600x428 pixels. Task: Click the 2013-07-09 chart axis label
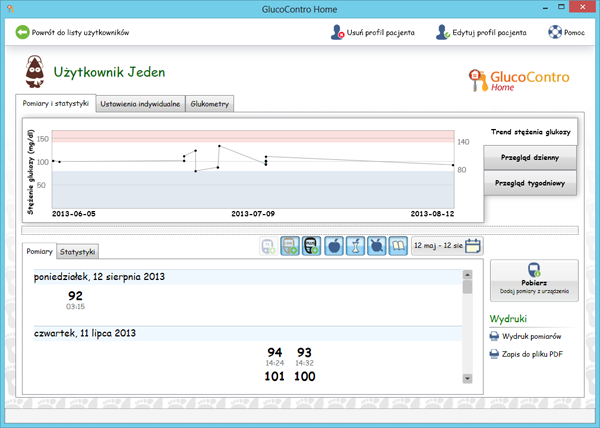point(253,214)
